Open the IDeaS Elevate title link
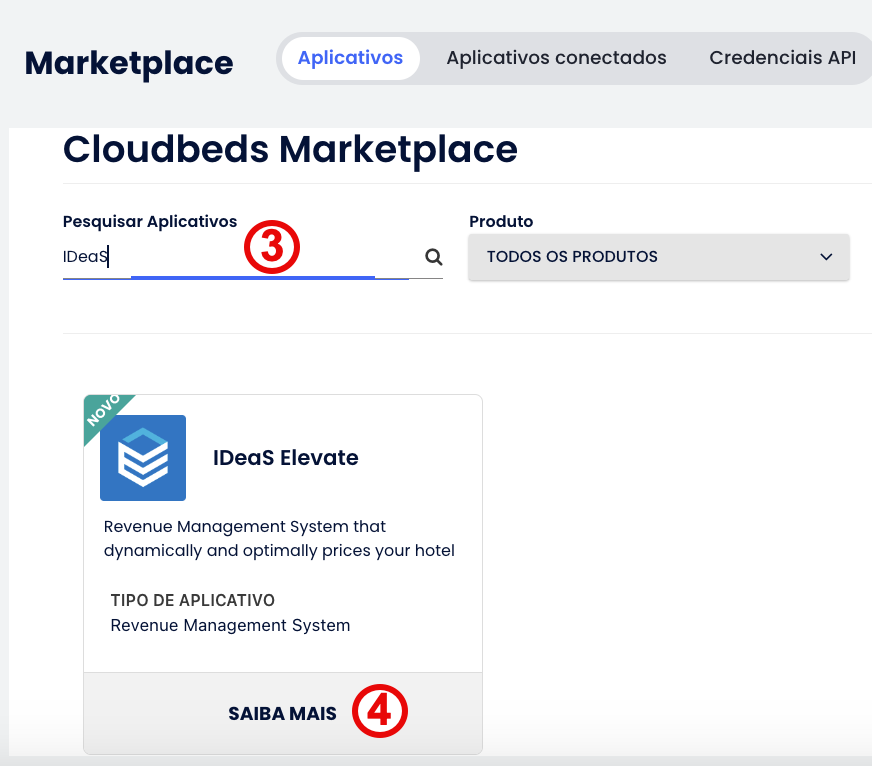The width and height of the screenshot is (872, 766). pyautogui.click(x=285, y=458)
